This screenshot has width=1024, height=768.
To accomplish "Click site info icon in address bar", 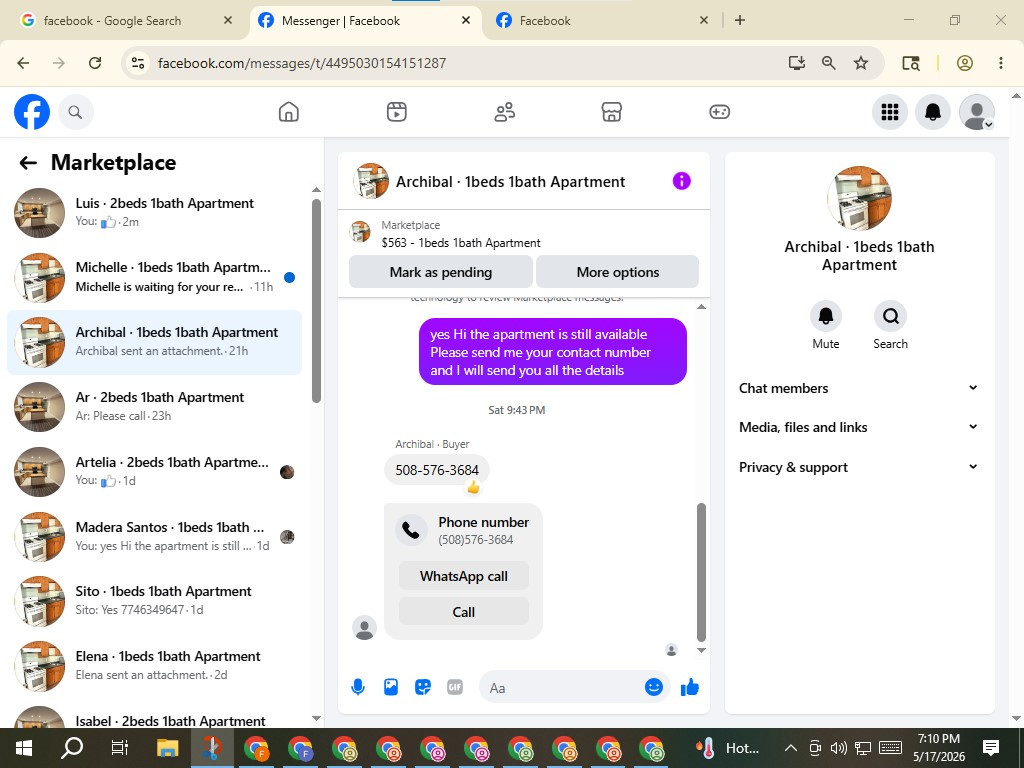I will click(x=138, y=63).
